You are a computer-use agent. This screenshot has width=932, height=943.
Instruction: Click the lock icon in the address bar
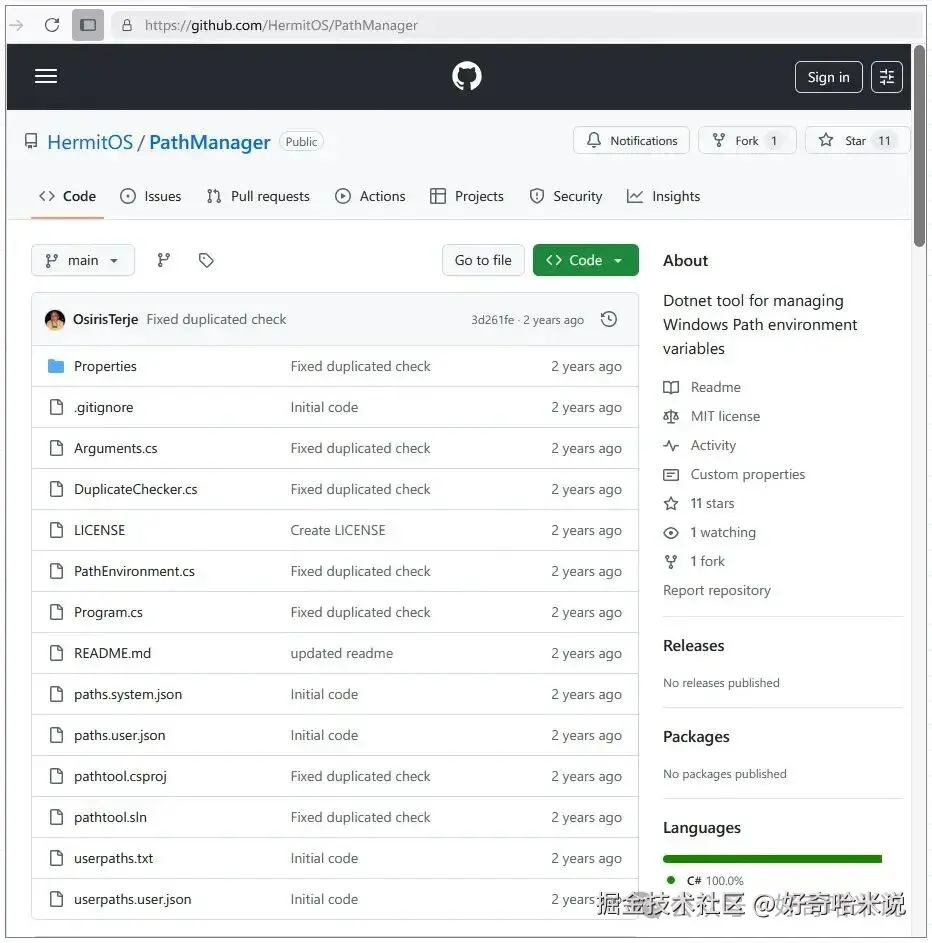[127, 25]
